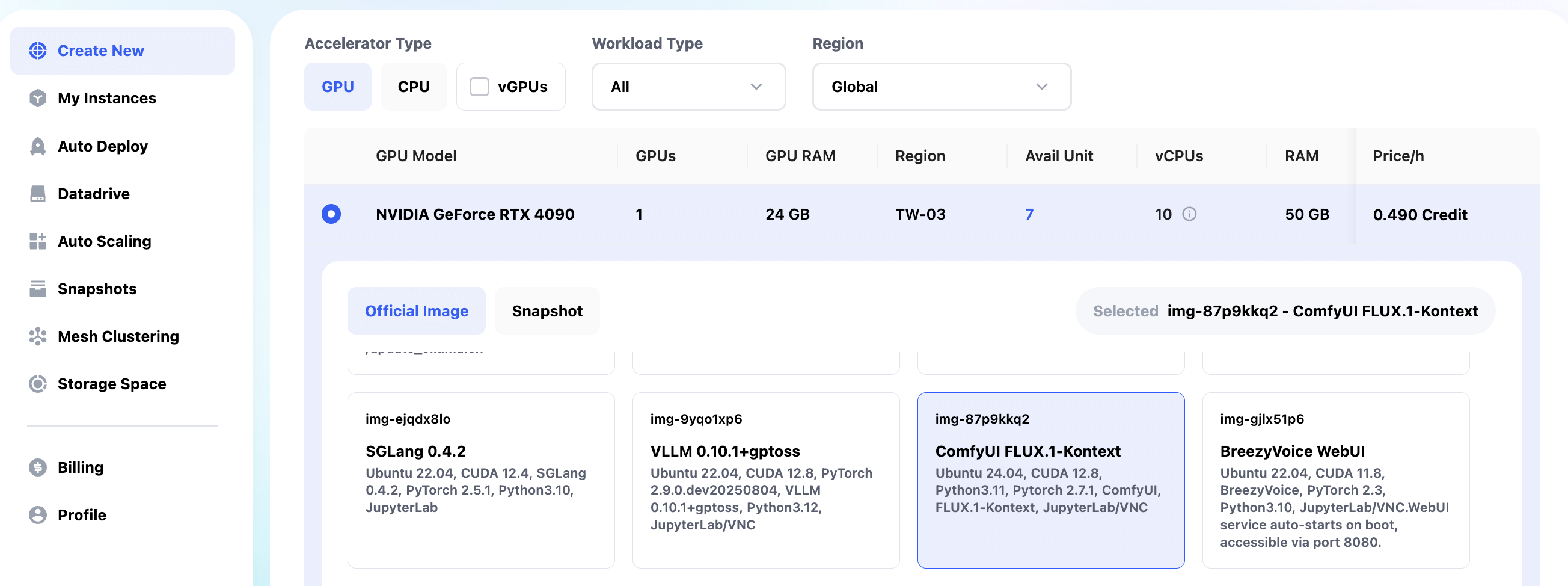Expand the Workload Type dropdown

pyautogui.click(x=688, y=87)
